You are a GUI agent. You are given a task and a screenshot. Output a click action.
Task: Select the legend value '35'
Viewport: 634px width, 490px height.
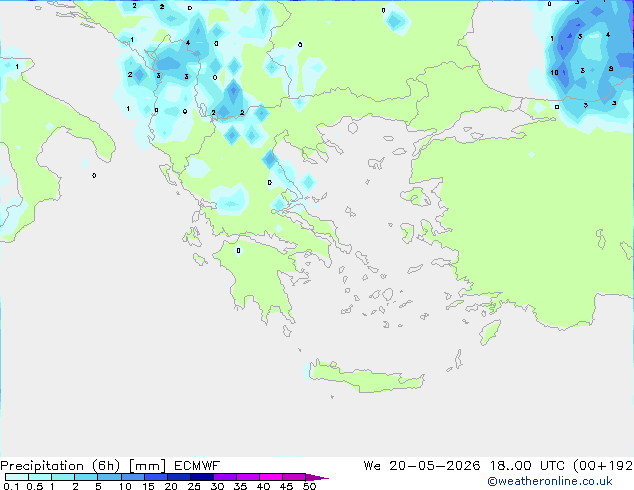coord(240,486)
